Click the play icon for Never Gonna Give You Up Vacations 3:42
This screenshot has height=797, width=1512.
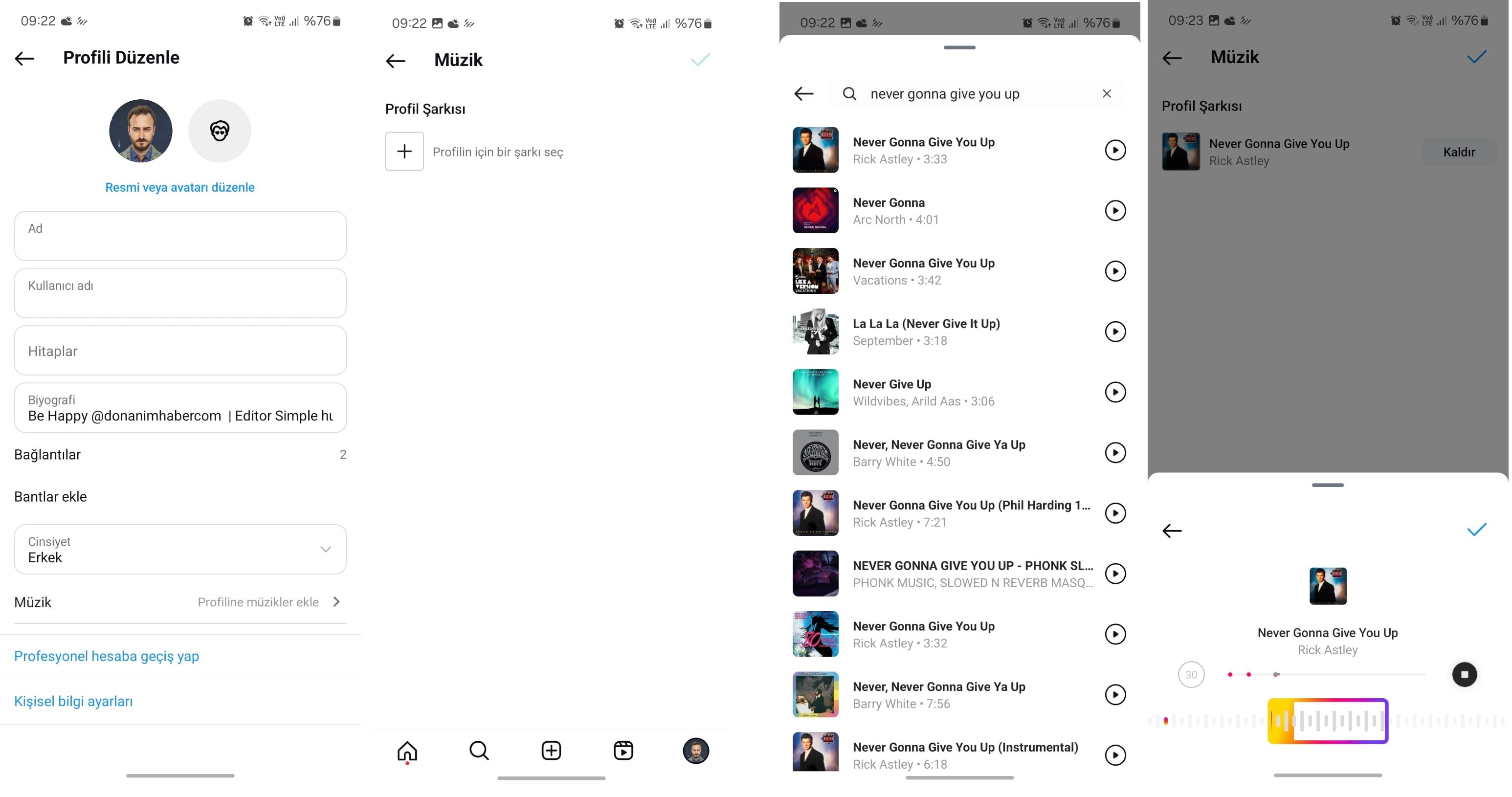[1113, 271]
